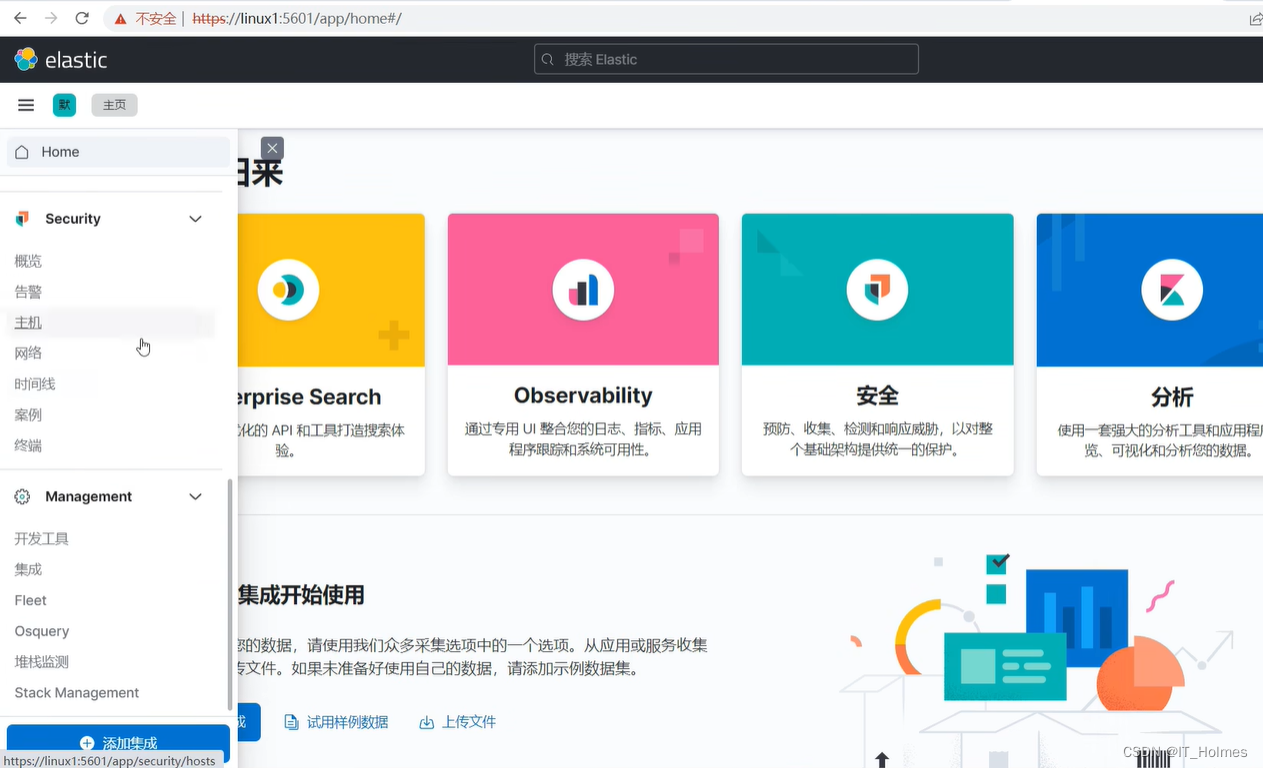Open the Enterprise Search card title
The height and width of the screenshot is (768, 1263).
point(310,397)
